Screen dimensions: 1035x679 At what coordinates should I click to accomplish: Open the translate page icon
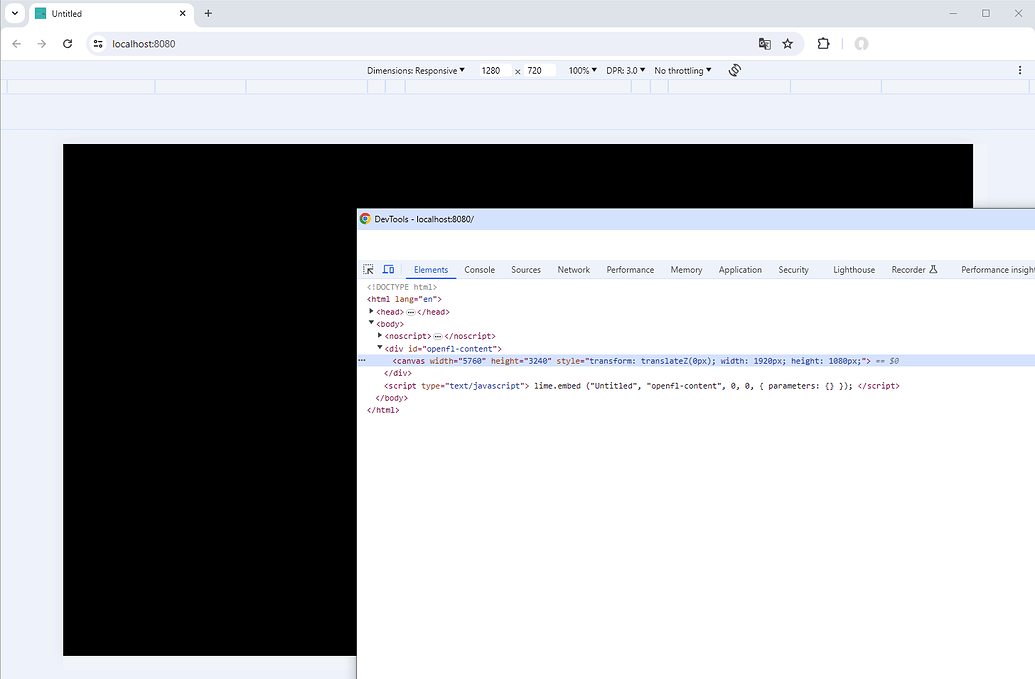click(764, 44)
